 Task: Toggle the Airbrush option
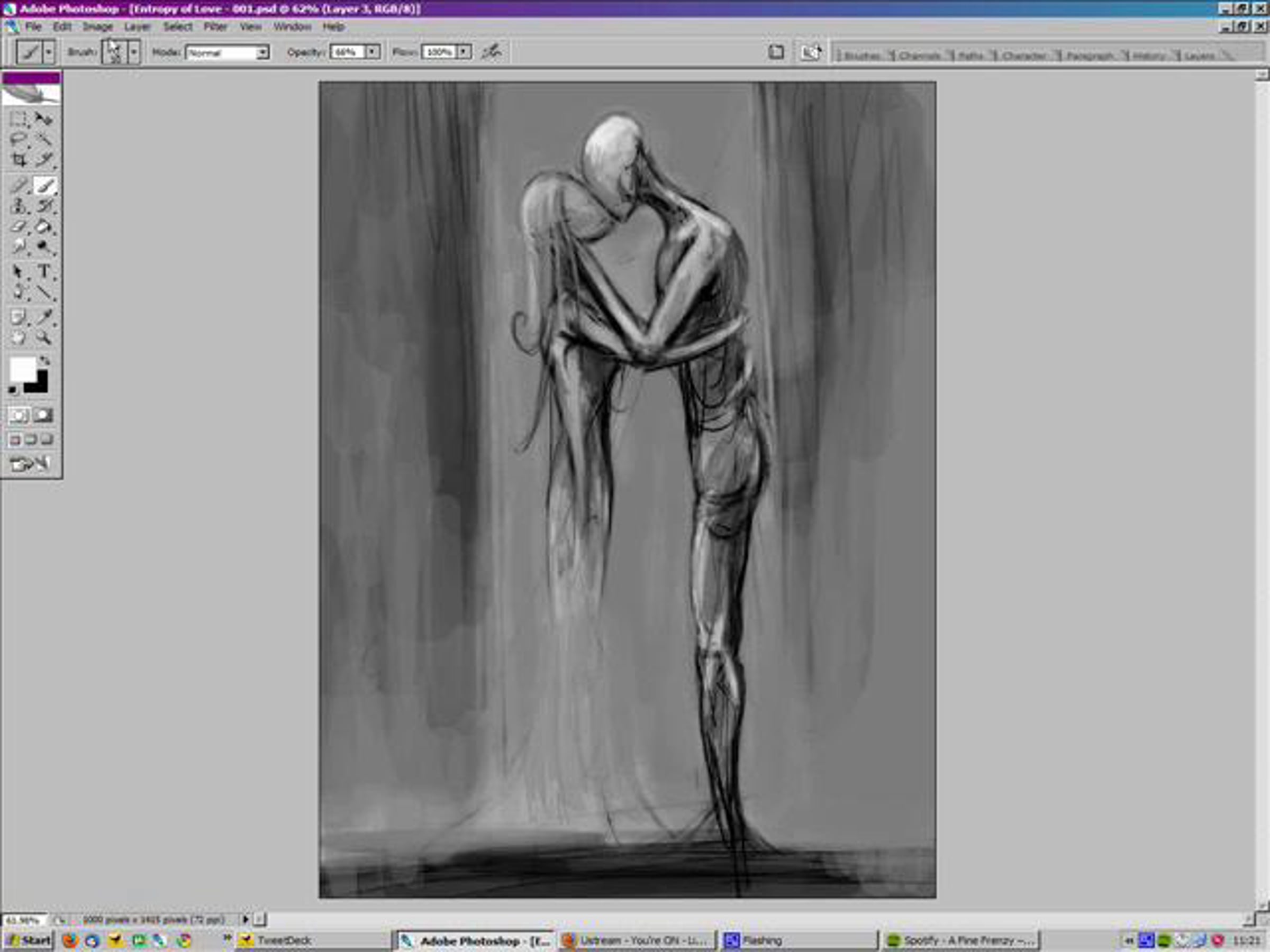click(x=492, y=52)
